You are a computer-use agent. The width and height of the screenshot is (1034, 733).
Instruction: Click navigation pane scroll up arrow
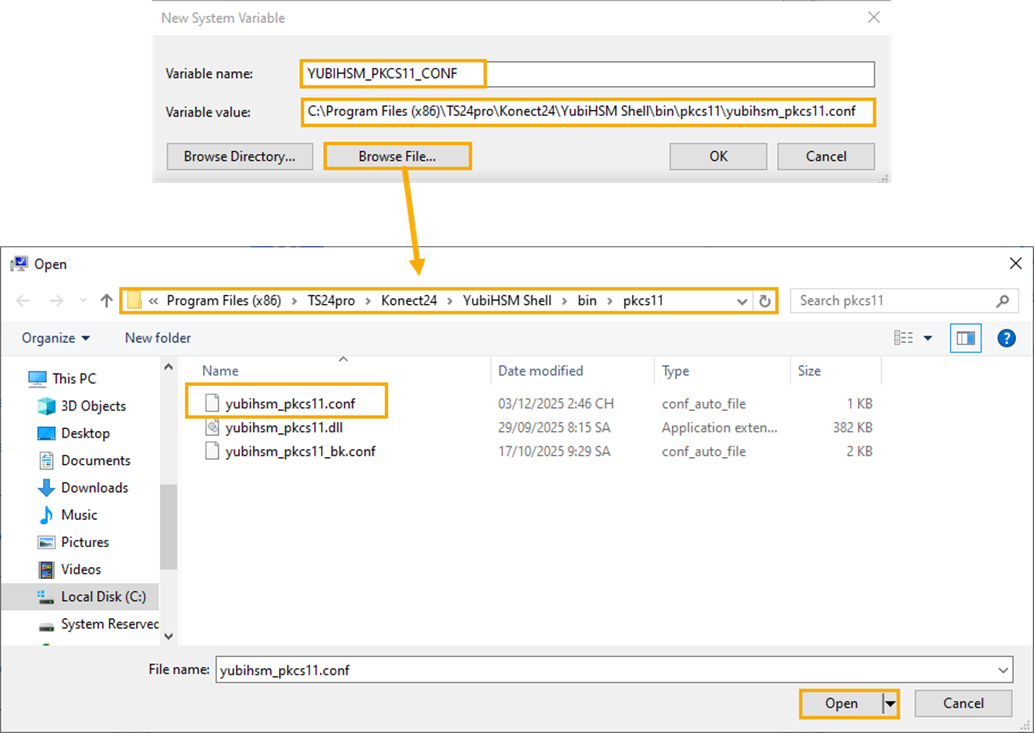(x=168, y=366)
